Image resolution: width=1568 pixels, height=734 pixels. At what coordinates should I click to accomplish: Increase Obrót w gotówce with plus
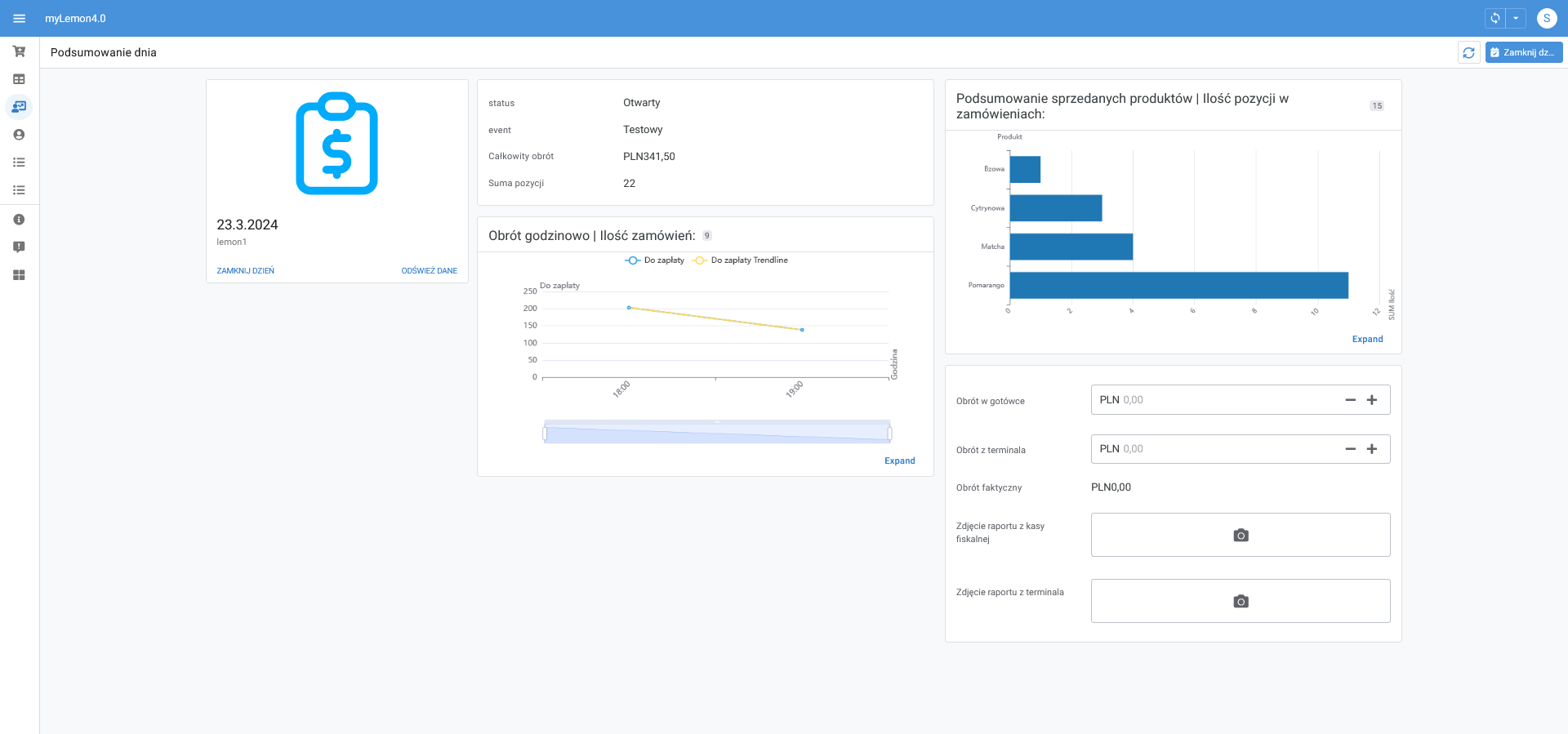click(1372, 400)
